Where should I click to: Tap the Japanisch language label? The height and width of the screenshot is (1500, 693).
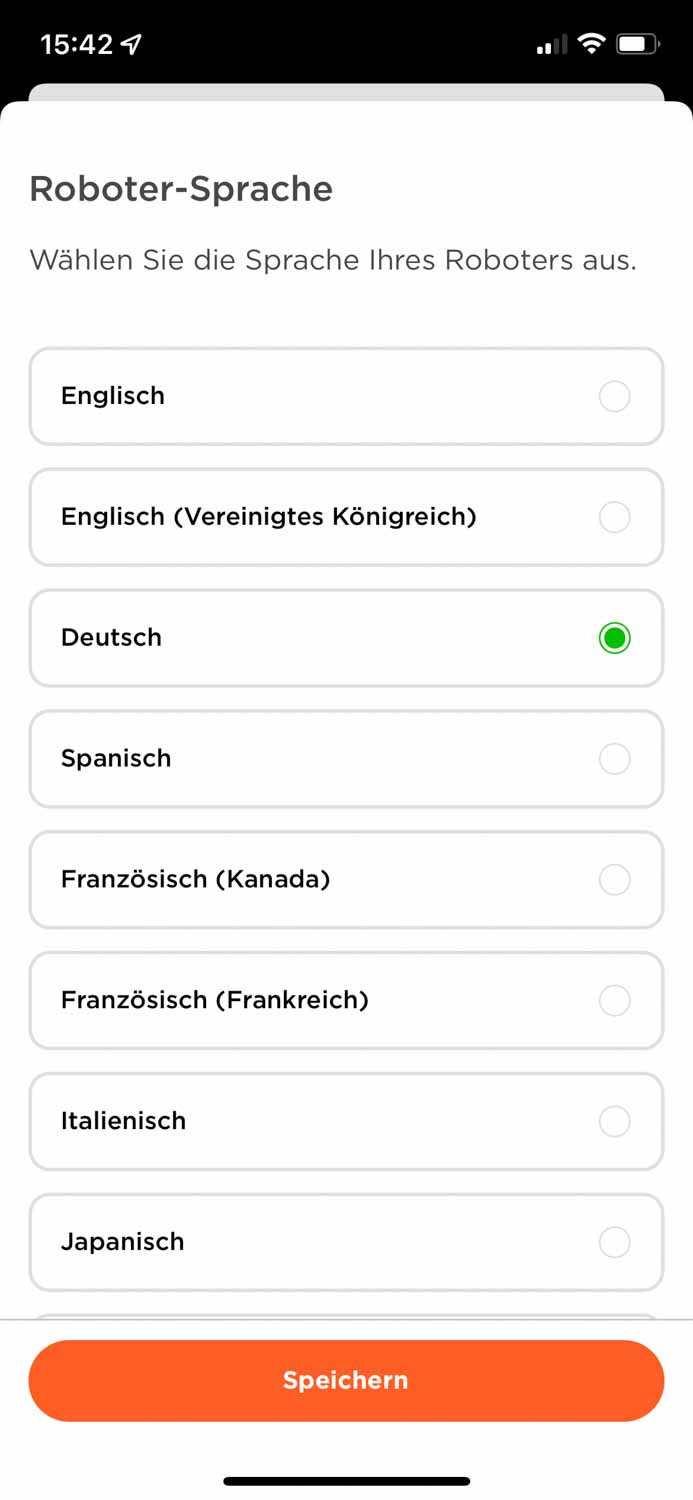pyautogui.click(x=122, y=1242)
